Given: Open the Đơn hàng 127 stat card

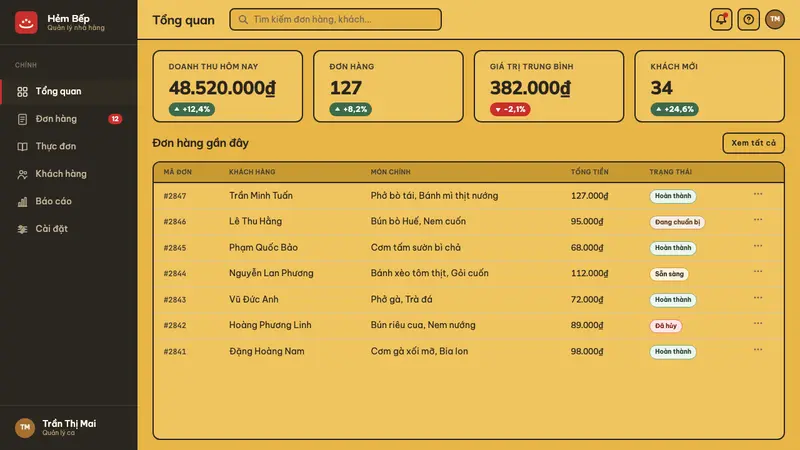Looking at the screenshot, I should 388,86.
